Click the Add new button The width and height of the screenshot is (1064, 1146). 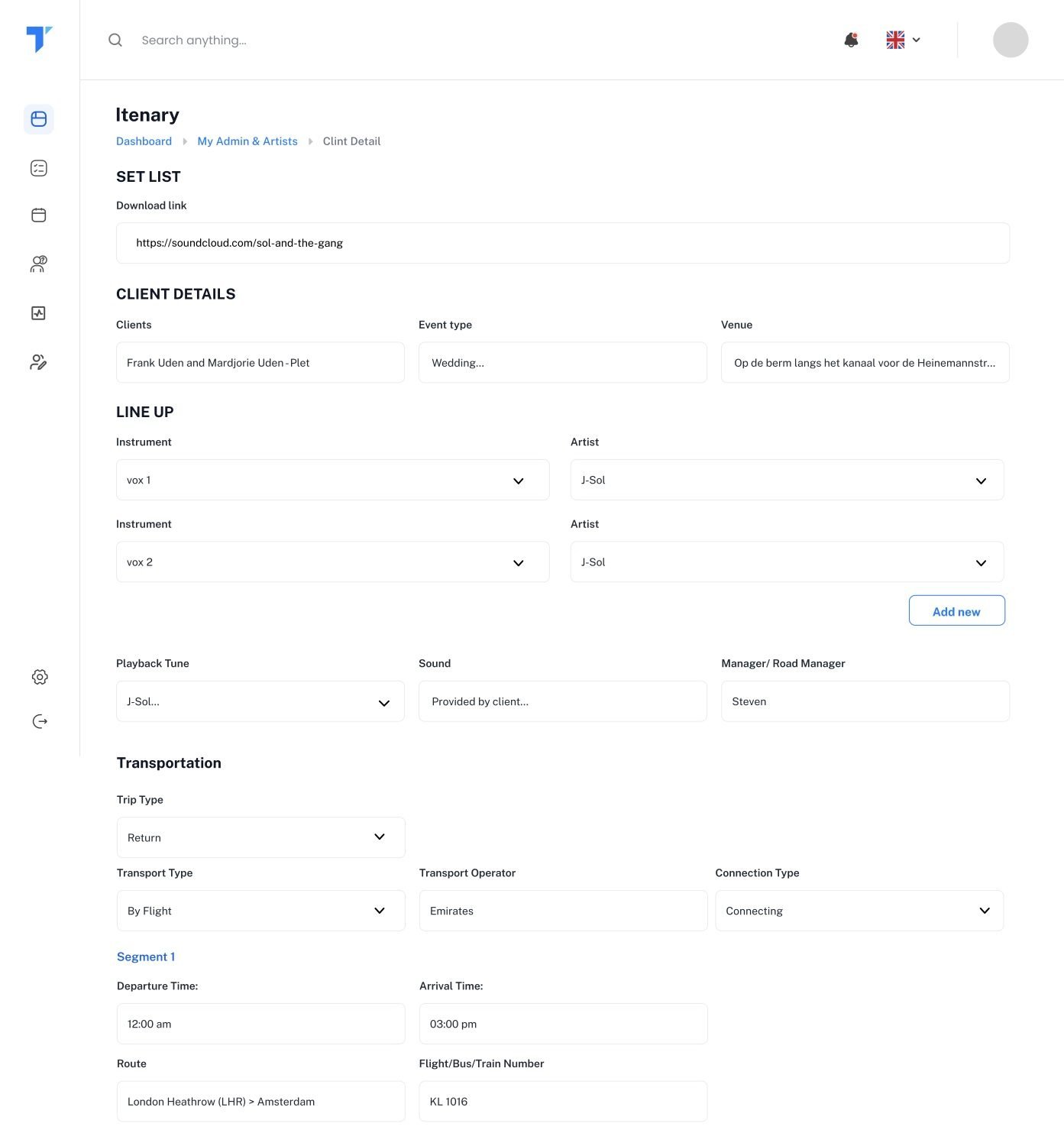(x=957, y=610)
